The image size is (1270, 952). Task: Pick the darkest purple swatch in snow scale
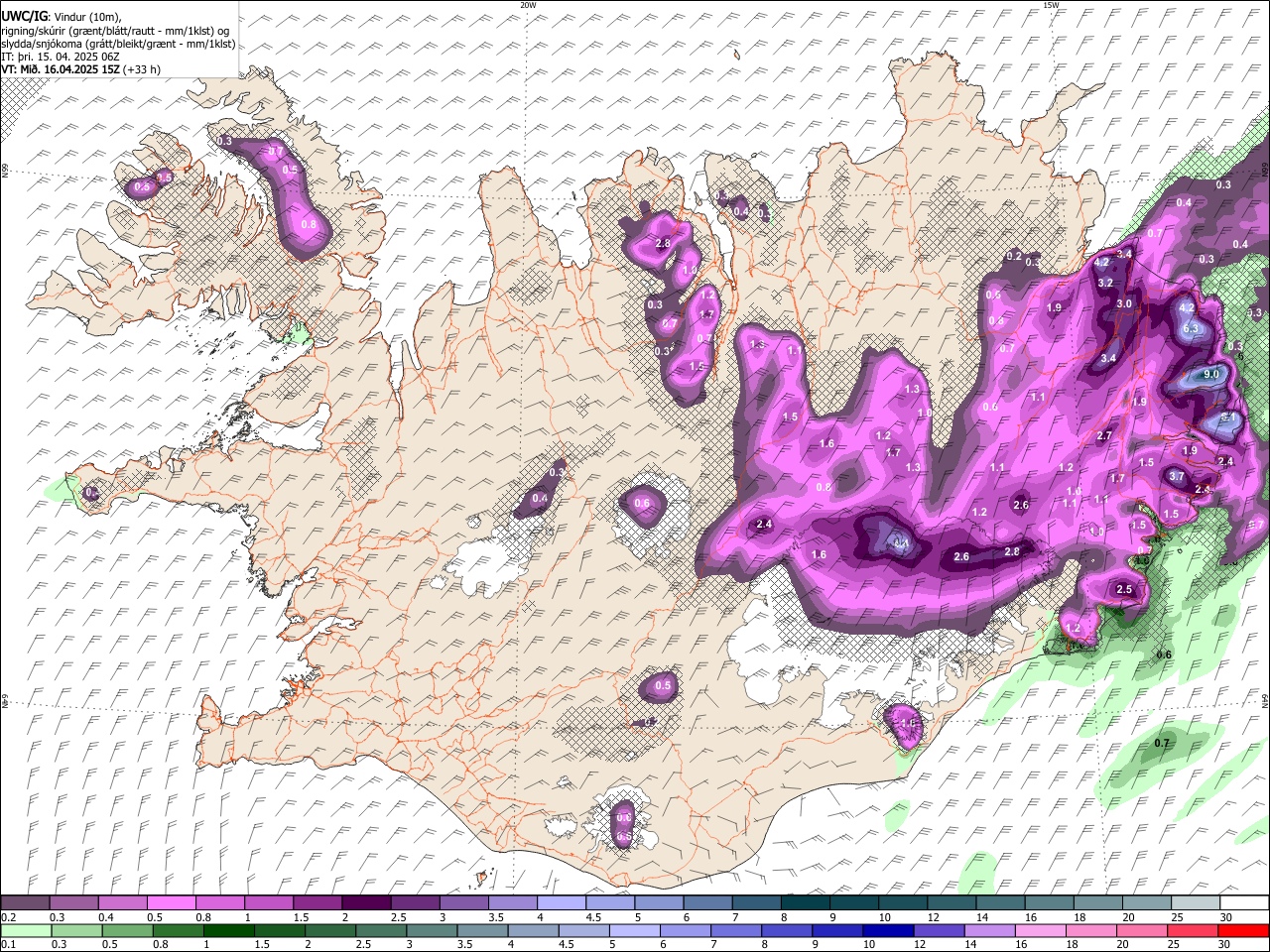(365, 902)
